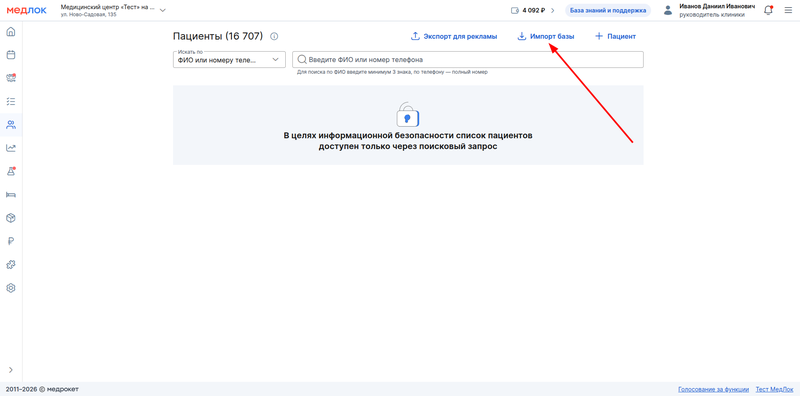The image size is (800, 396).
Task: Open balance details via arrow after 4 092 ₽
Action: [552, 10]
